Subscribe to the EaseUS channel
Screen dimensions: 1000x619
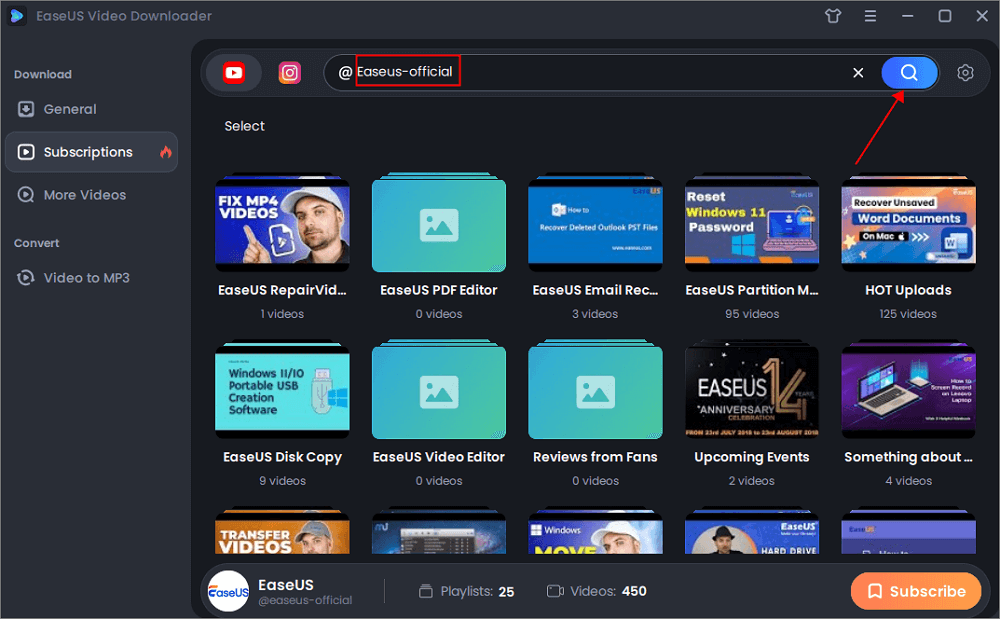point(916,591)
